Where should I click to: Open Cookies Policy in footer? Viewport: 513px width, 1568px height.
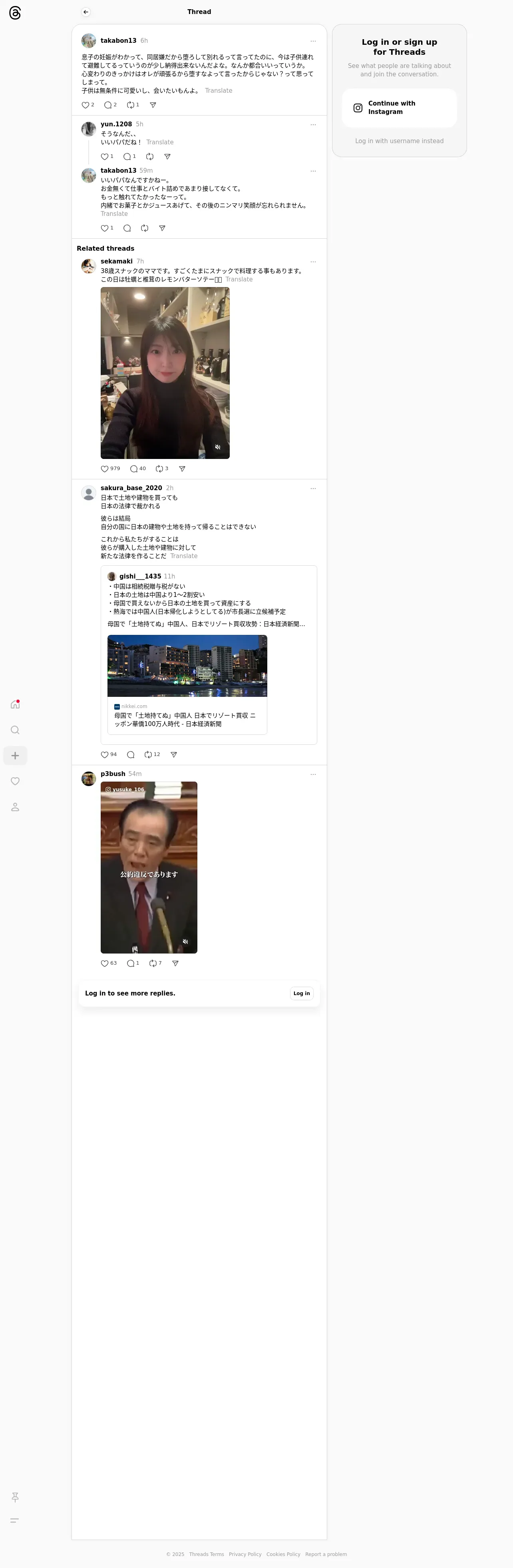[283, 1554]
